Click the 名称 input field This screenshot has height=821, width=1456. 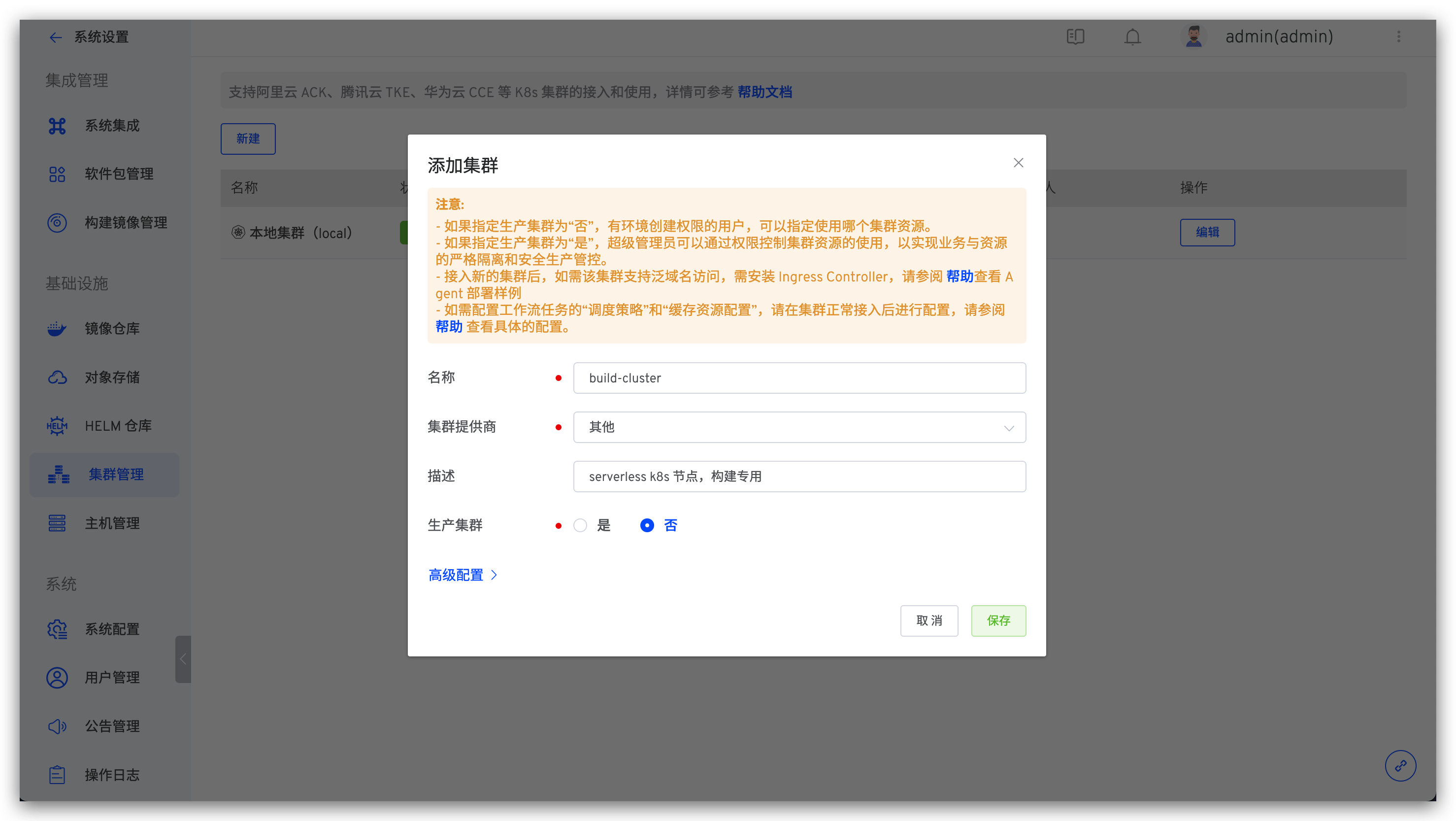point(799,378)
